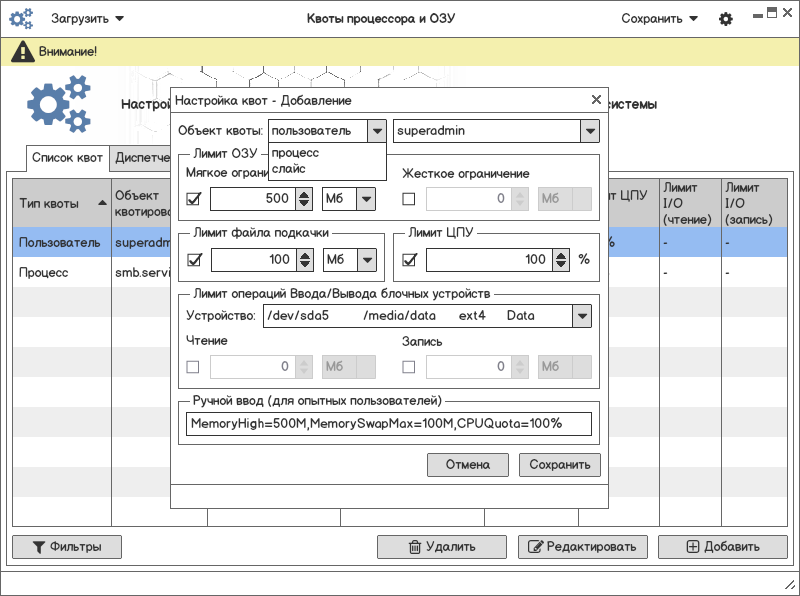Viewport: 800px width, 596px height.
Task: Click the gears app icon at top-left
Action: pos(22,19)
